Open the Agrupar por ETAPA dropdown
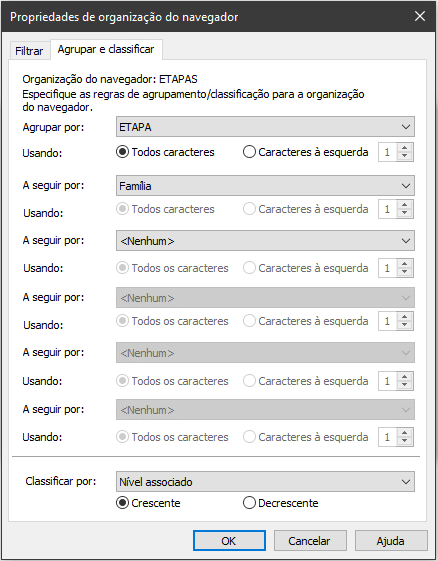Image resolution: width=438 pixels, height=561 pixels. coord(265,127)
